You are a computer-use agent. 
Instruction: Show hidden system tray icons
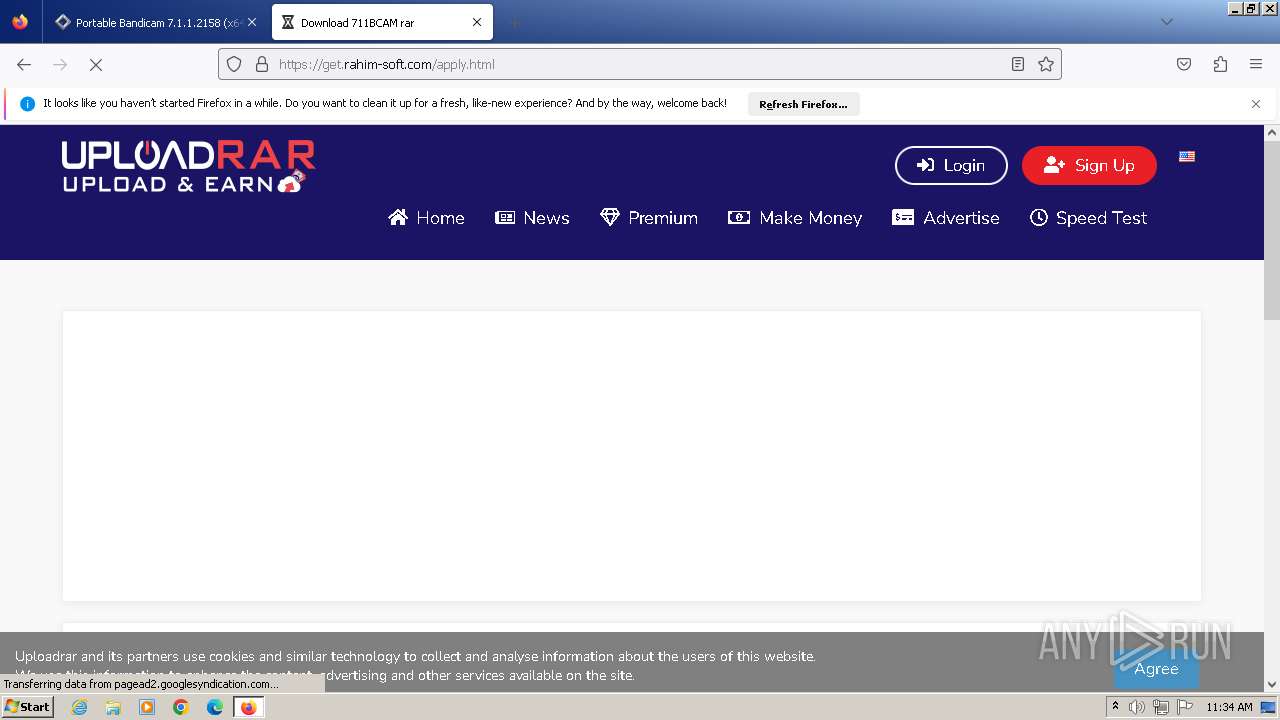tap(1115, 707)
